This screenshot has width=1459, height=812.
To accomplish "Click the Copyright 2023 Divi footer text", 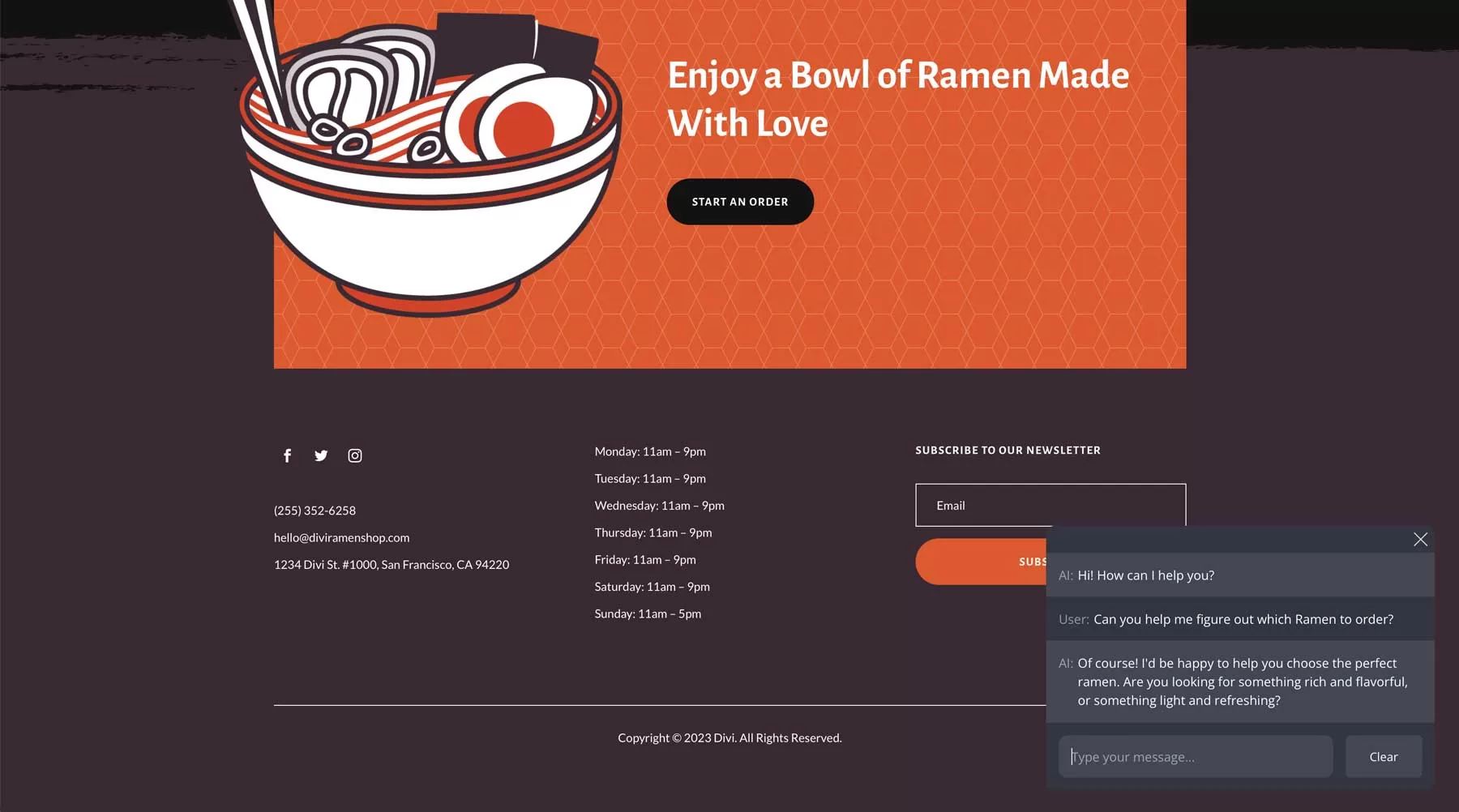I will [x=729, y=738].
